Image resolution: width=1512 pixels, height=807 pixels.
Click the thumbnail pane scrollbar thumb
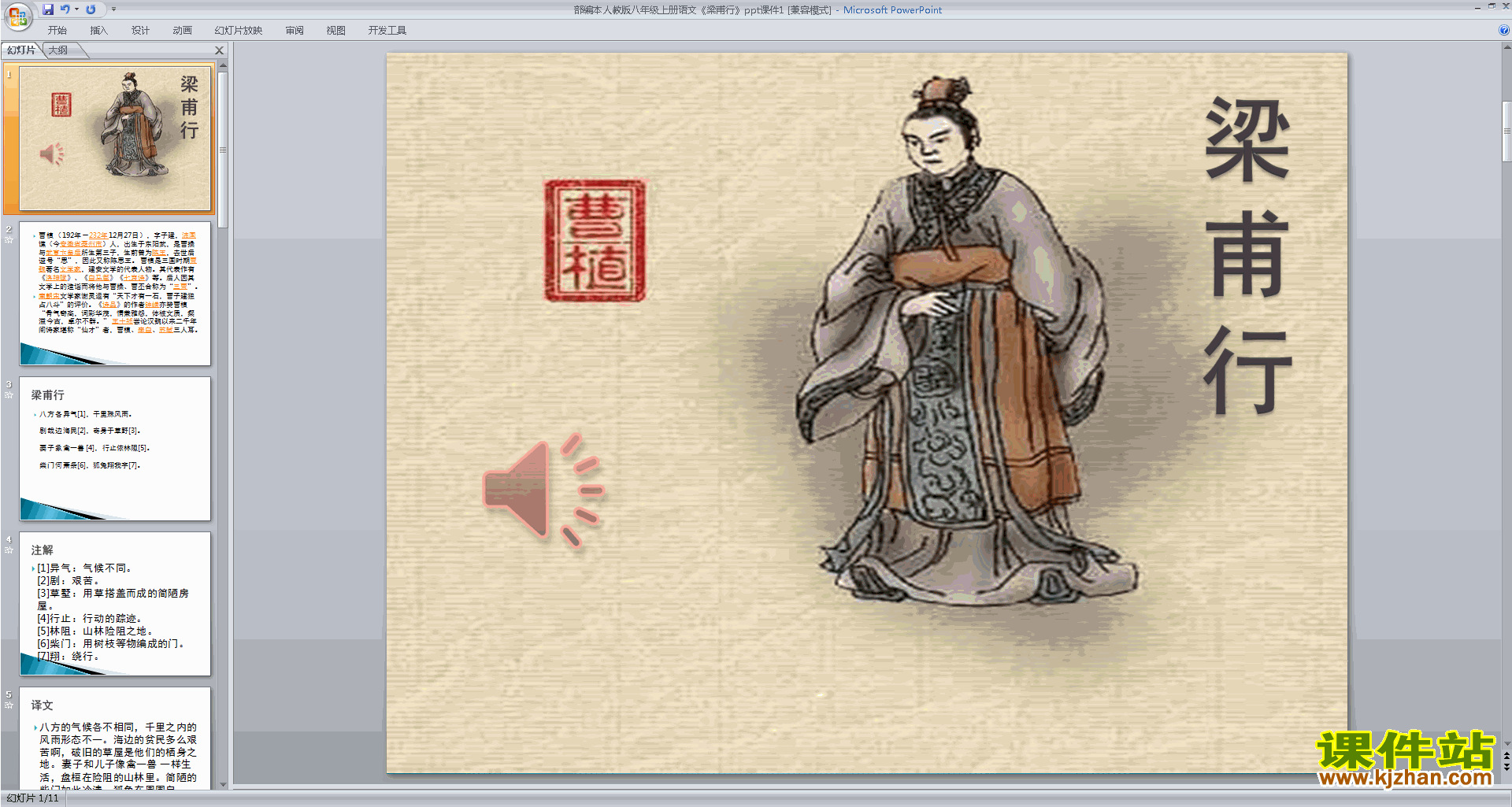223,150
